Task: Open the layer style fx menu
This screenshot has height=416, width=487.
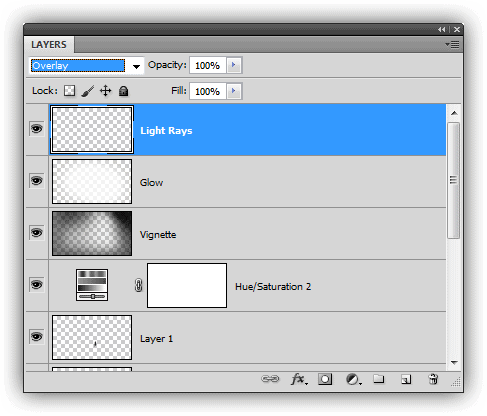Action: 299,379
